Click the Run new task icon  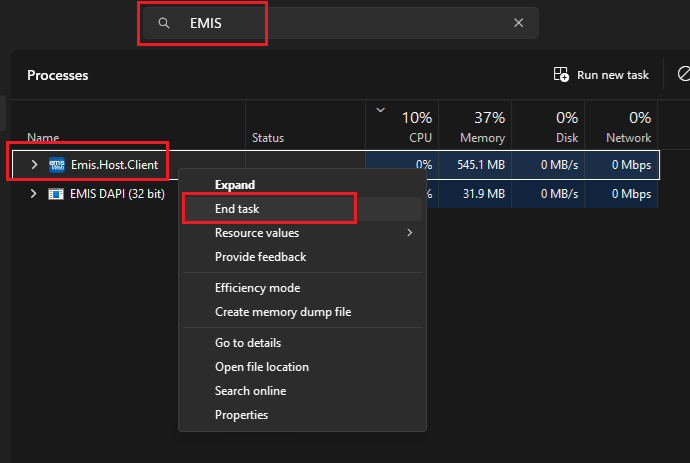(561, 75)
